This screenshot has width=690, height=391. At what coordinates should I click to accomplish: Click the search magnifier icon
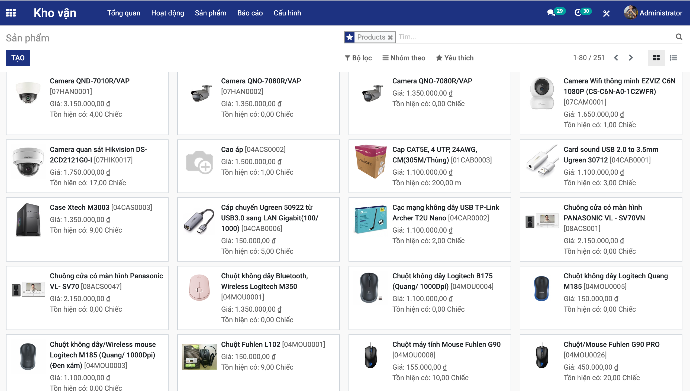(679, 37)
